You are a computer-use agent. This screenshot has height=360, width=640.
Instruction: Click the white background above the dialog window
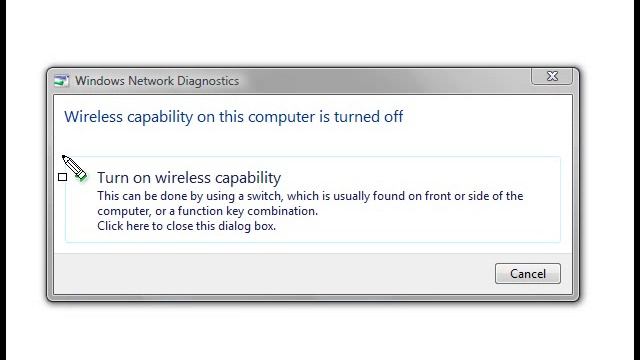(x=320, y=33)
